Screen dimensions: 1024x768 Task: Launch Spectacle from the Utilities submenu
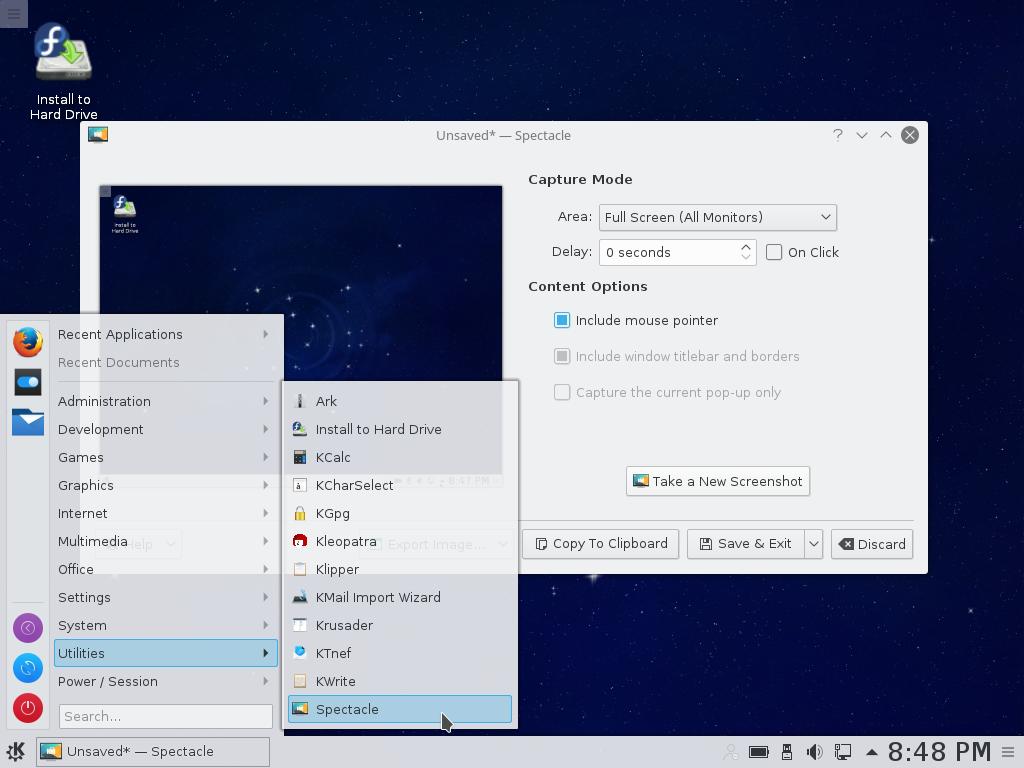pos(400,709)
